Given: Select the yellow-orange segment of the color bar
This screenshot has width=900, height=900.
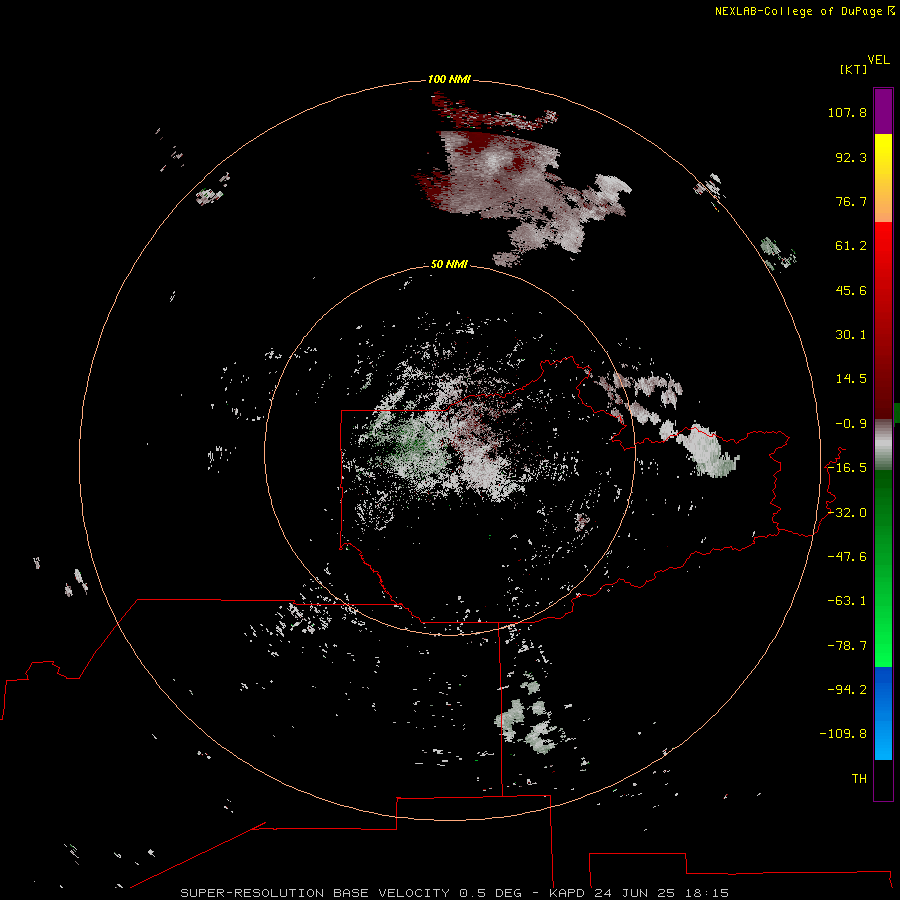Looking at the screenshot, I should [x=883, y=178].
